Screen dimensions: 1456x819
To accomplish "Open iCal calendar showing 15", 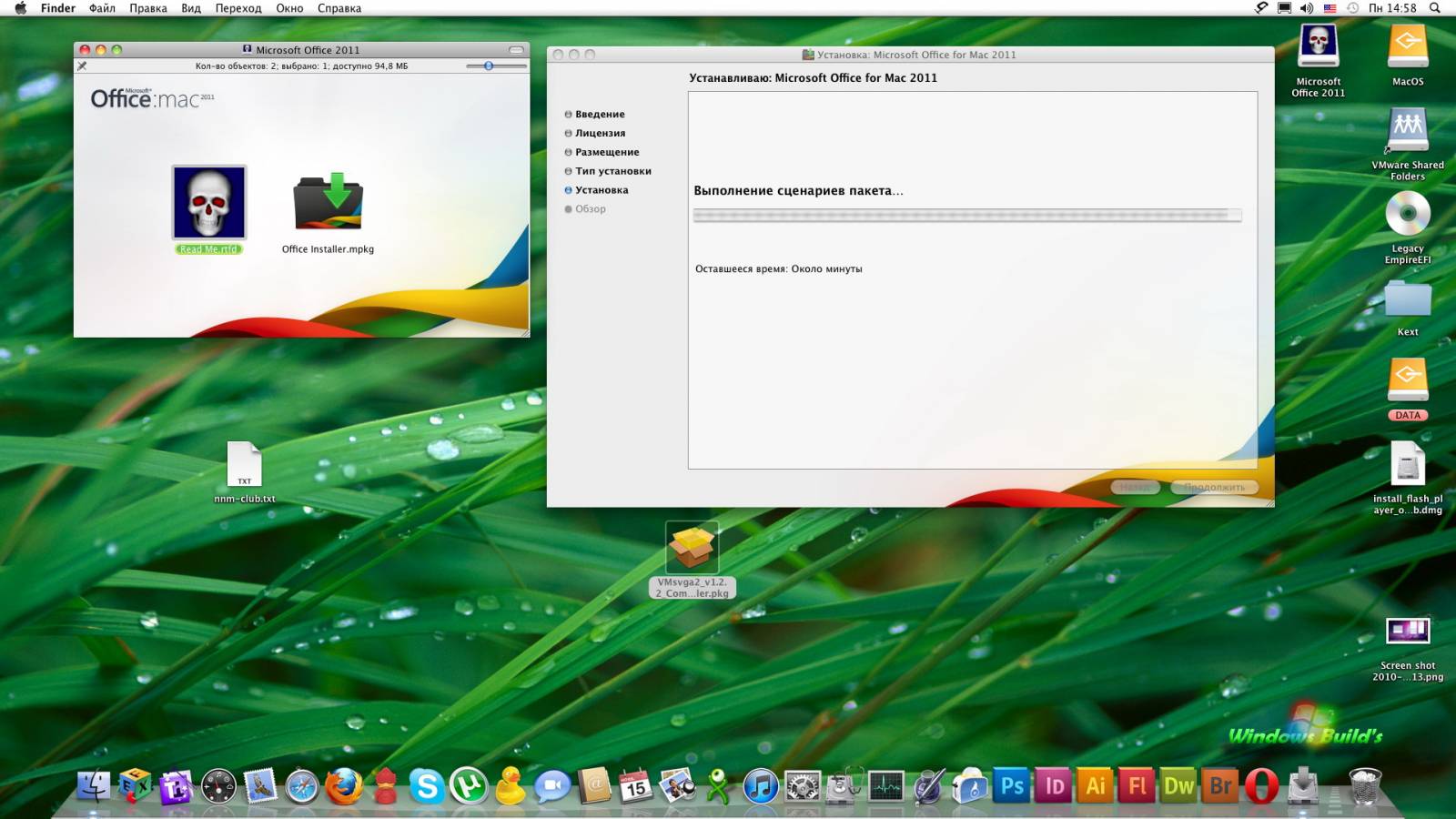I will [635, 786].
